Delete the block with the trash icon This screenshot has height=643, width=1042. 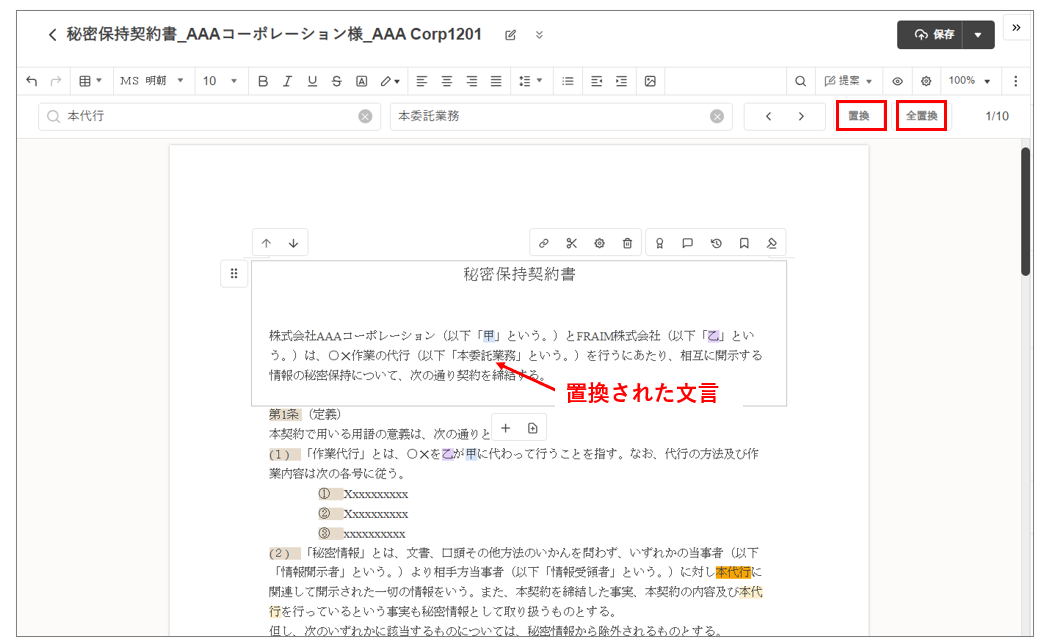click(627, 243)
